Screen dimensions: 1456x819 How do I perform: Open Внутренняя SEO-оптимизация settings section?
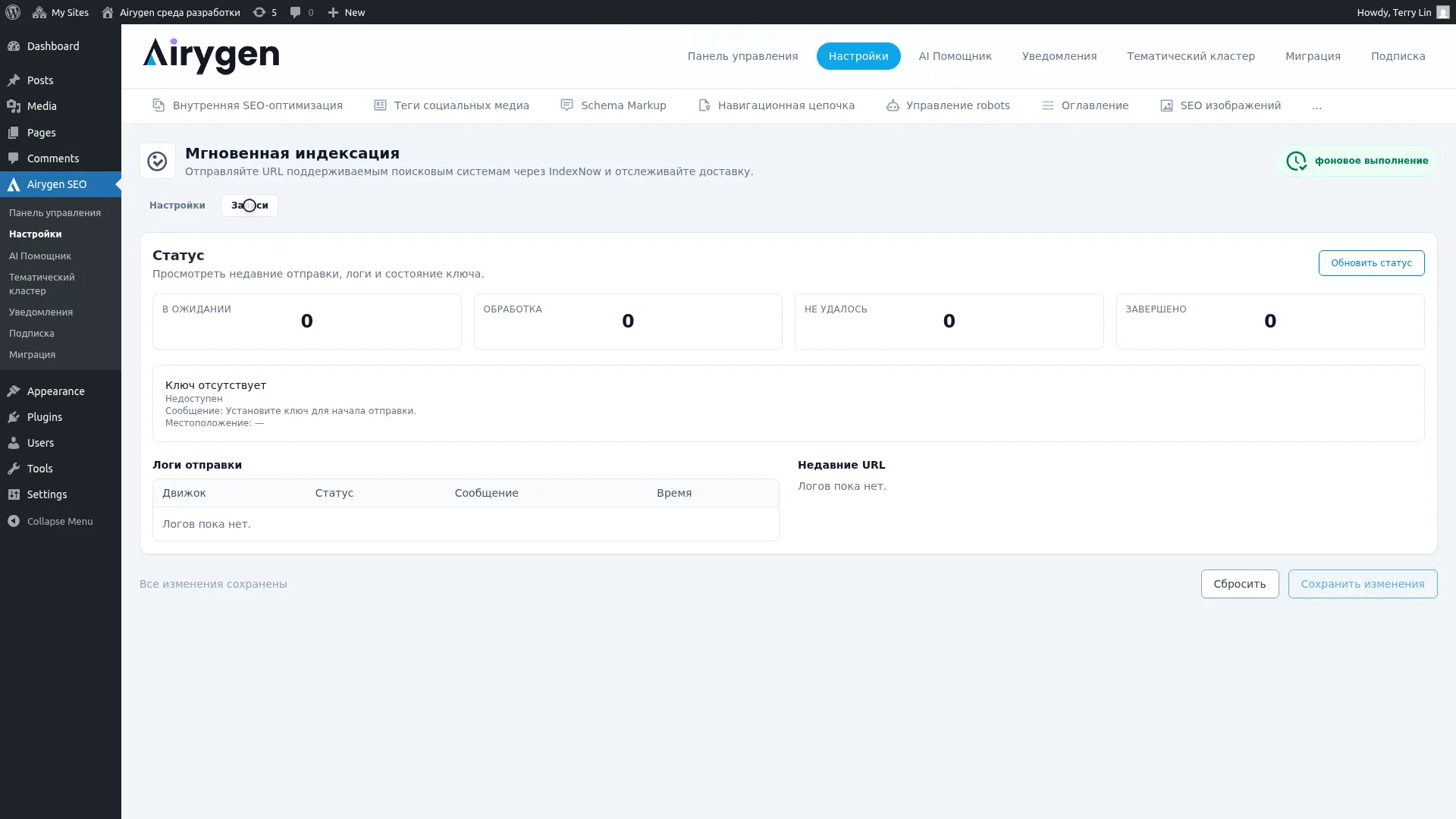247,105
